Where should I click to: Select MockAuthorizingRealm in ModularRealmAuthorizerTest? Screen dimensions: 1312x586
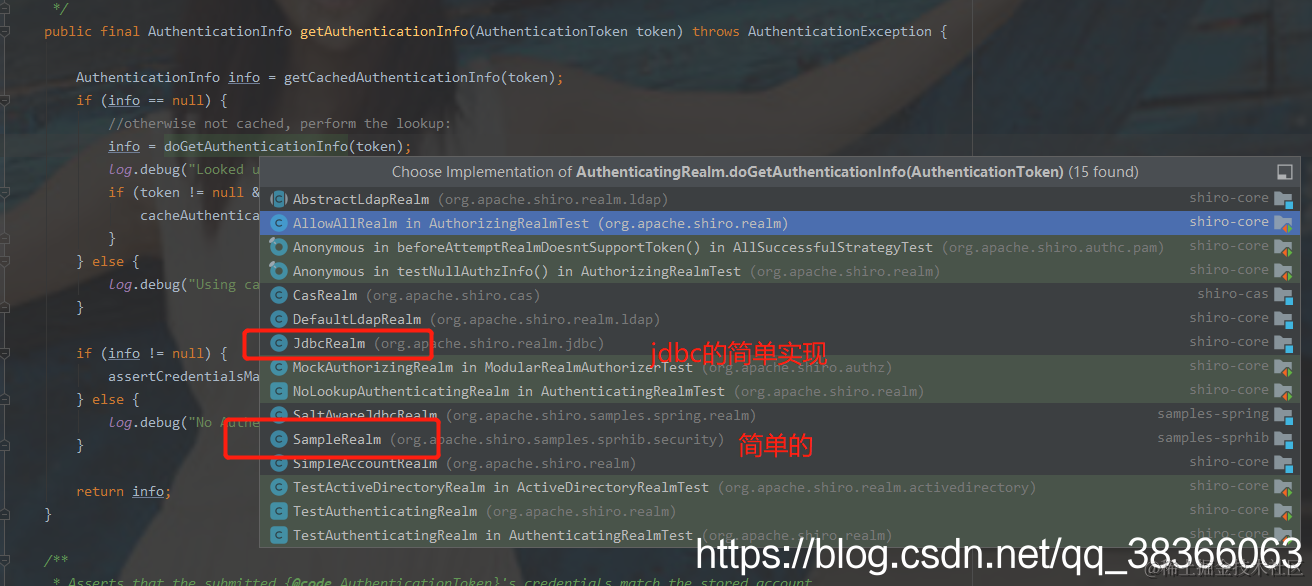[780, 367]
